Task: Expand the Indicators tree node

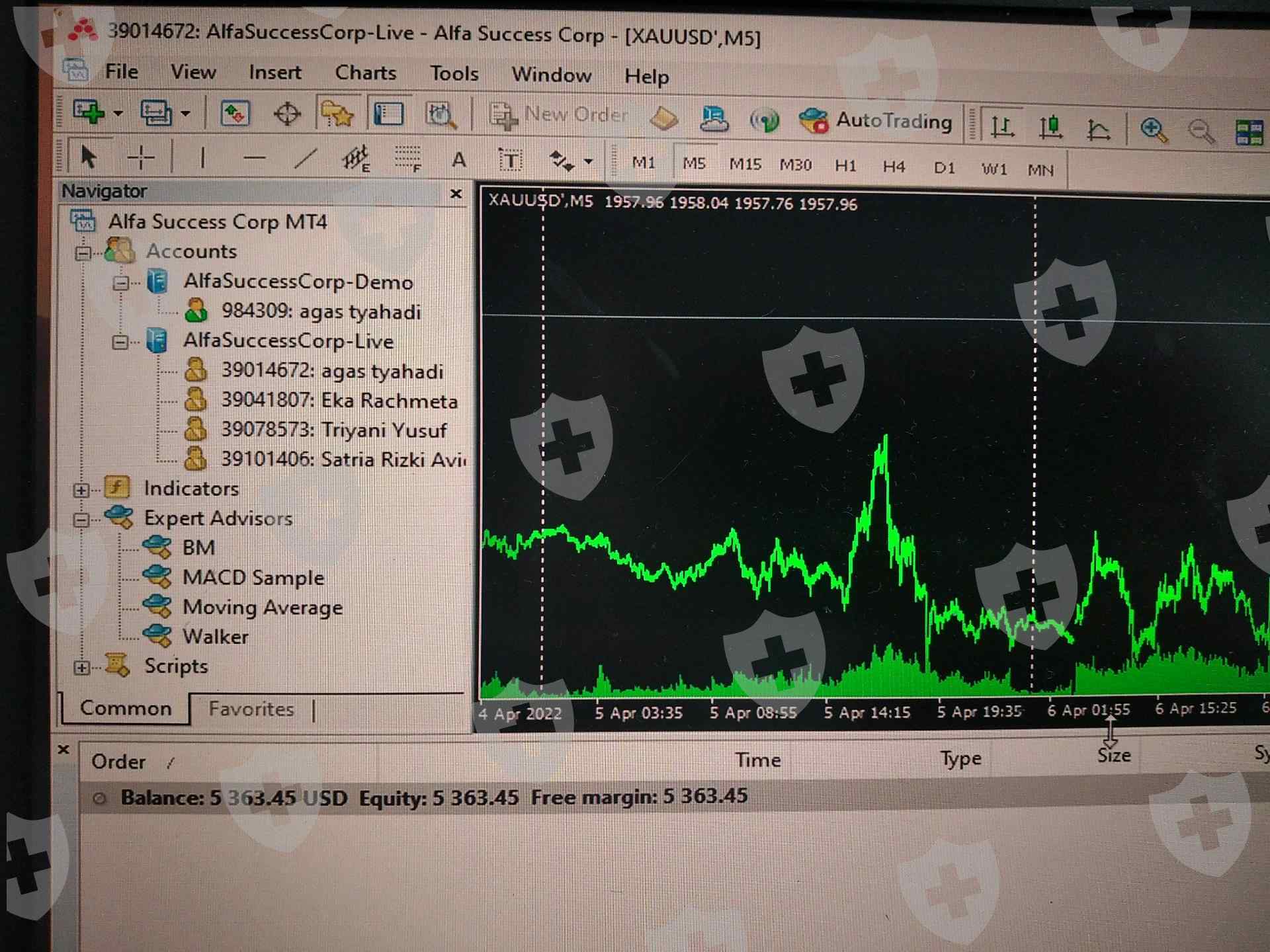Action: (x=81, y=490)
